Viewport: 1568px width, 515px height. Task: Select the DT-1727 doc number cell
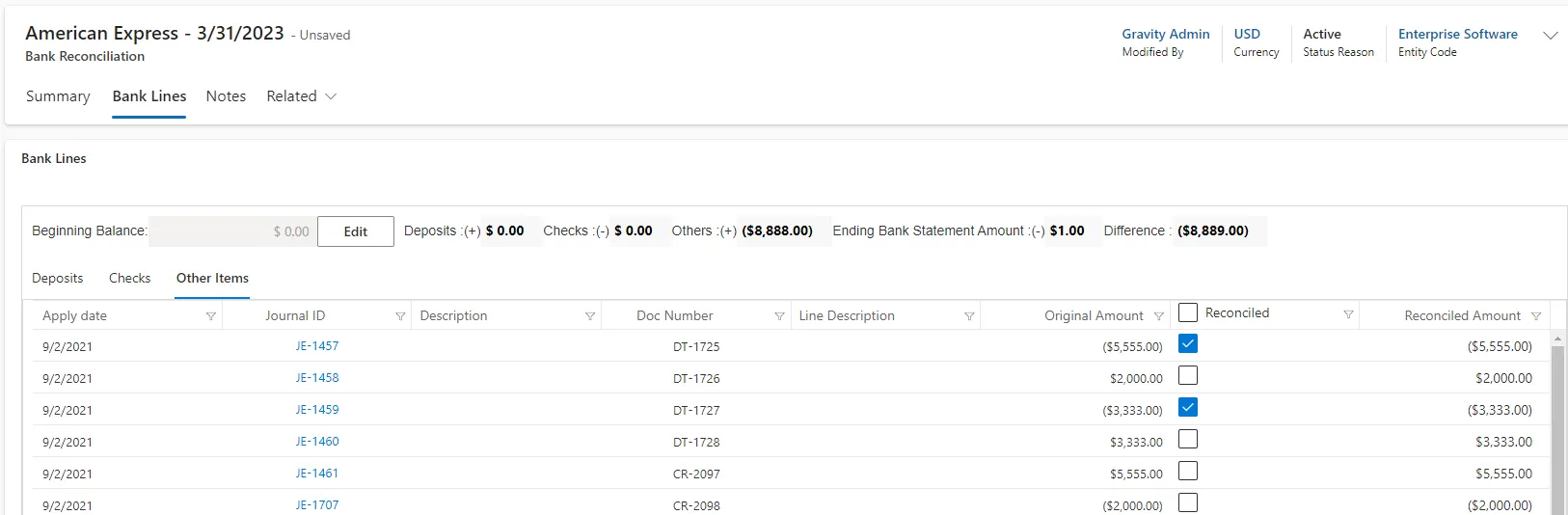696,410
